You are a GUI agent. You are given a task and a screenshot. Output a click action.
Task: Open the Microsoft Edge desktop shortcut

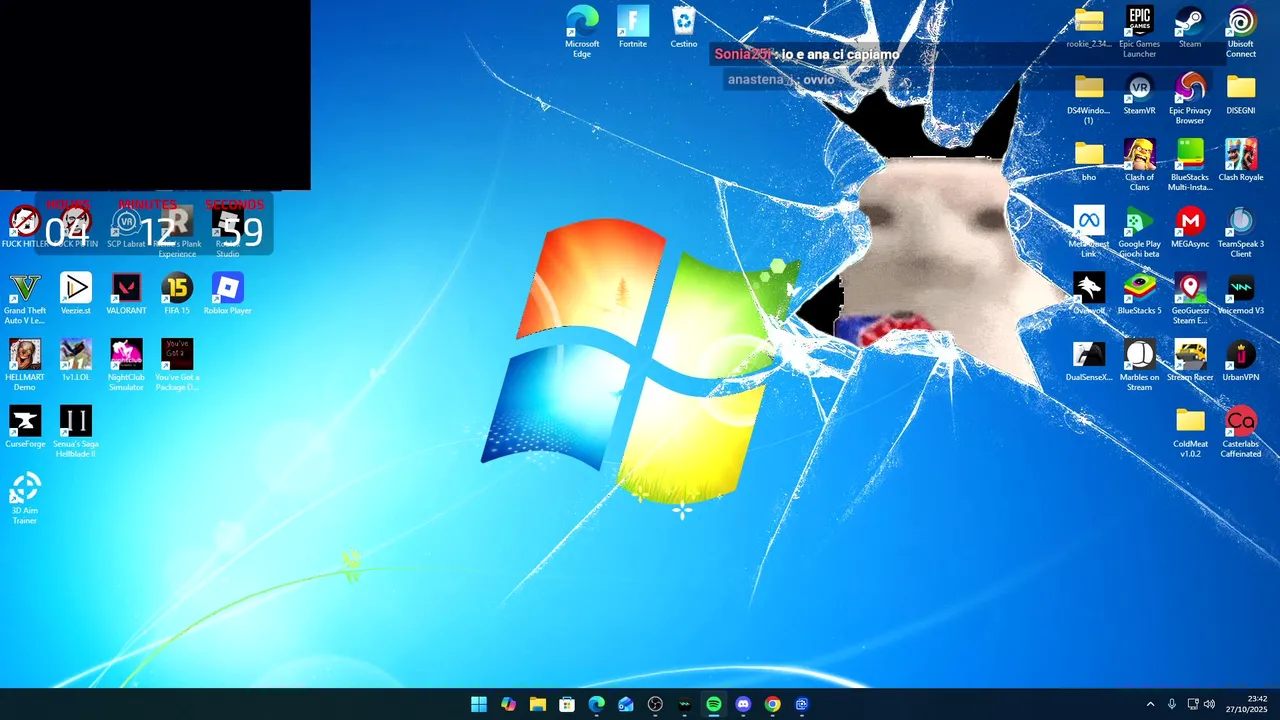pyautogui.click(x=582, y=31)
